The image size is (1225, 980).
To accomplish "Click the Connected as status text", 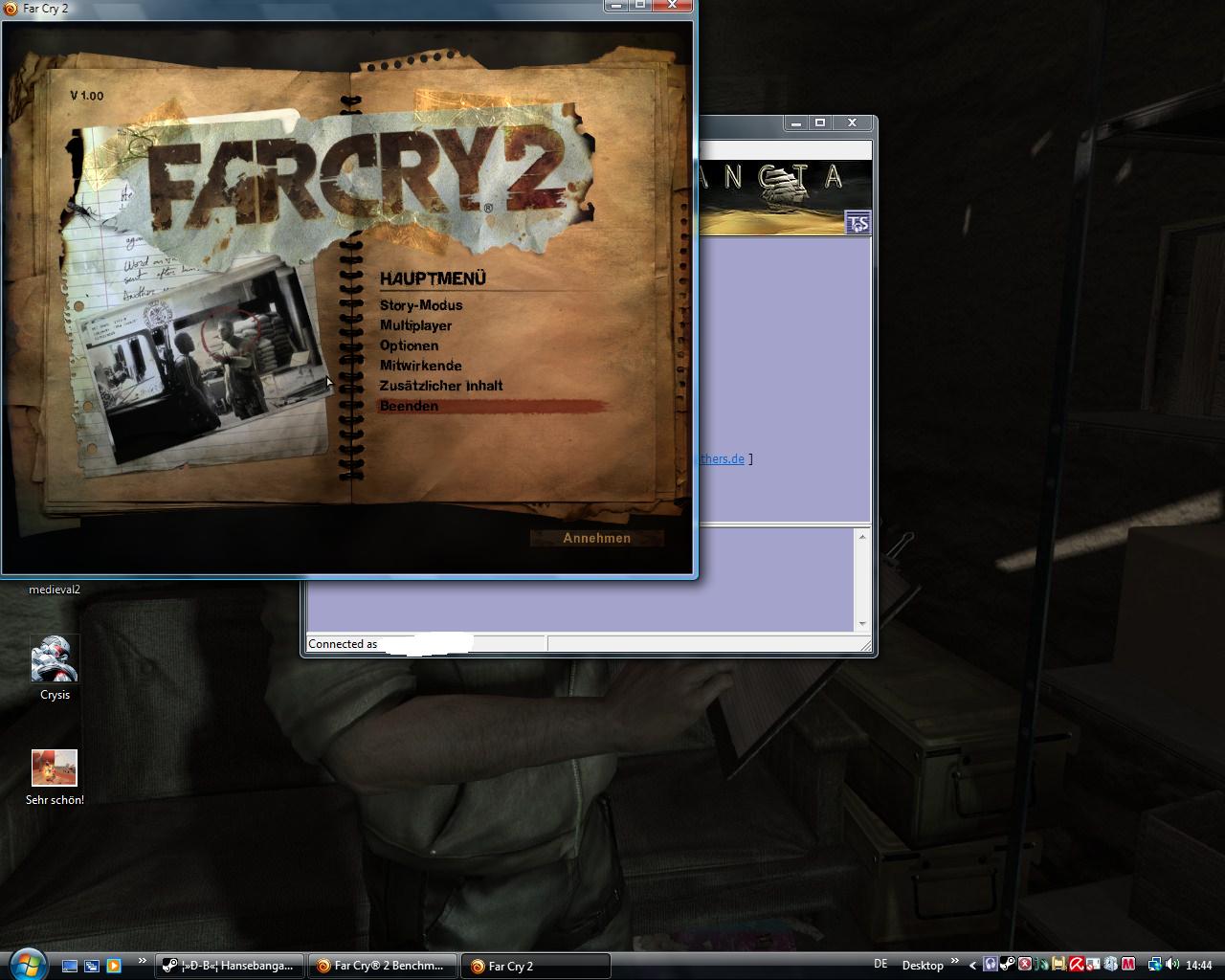I will click(343, 644).
